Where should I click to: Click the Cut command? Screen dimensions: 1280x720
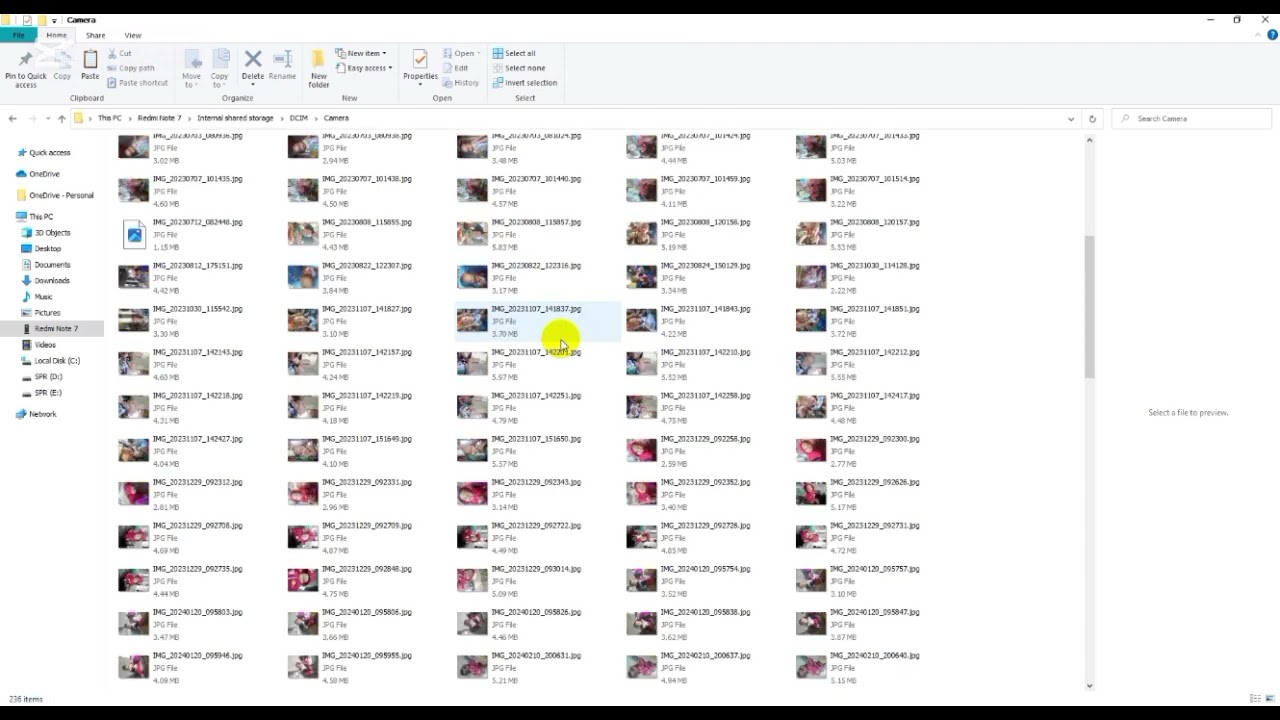pos(119,53)
